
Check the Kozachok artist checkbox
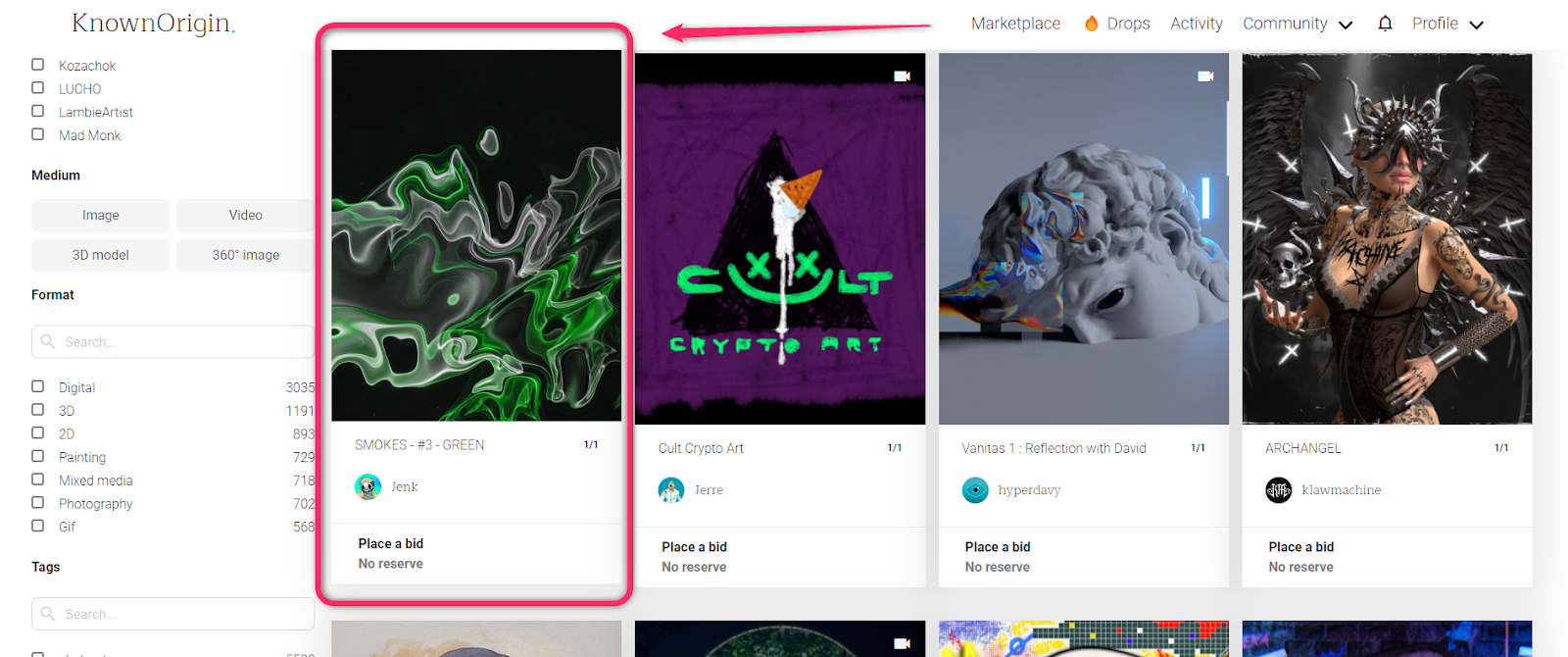click(38, 65)
